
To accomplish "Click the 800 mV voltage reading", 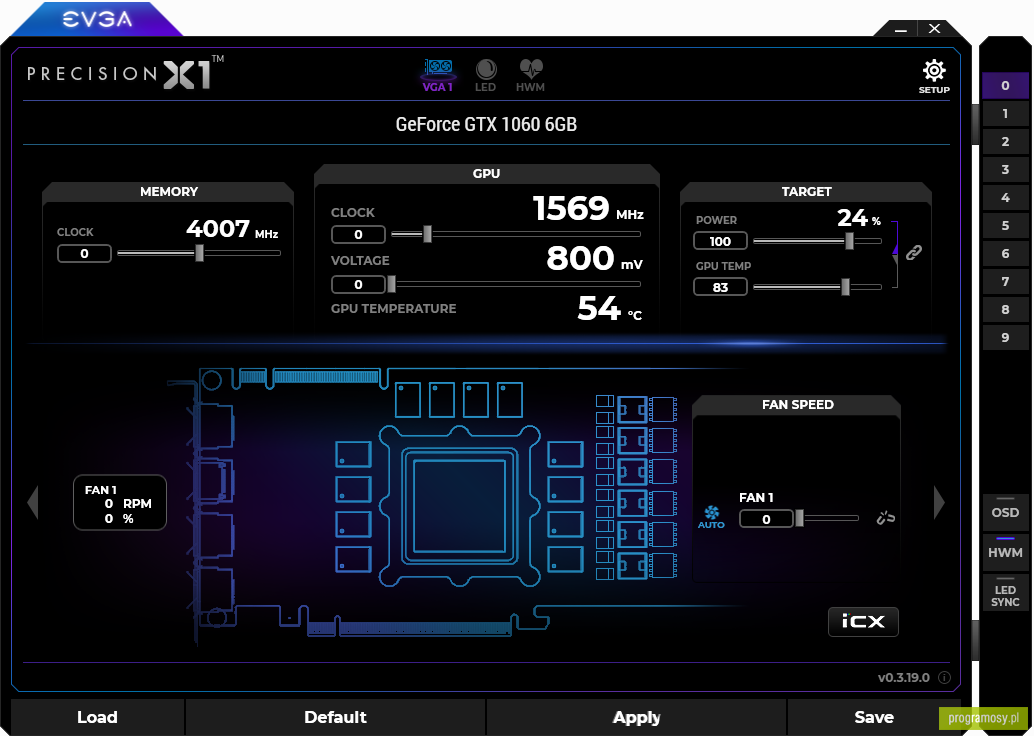I will (x=595, y=258).
